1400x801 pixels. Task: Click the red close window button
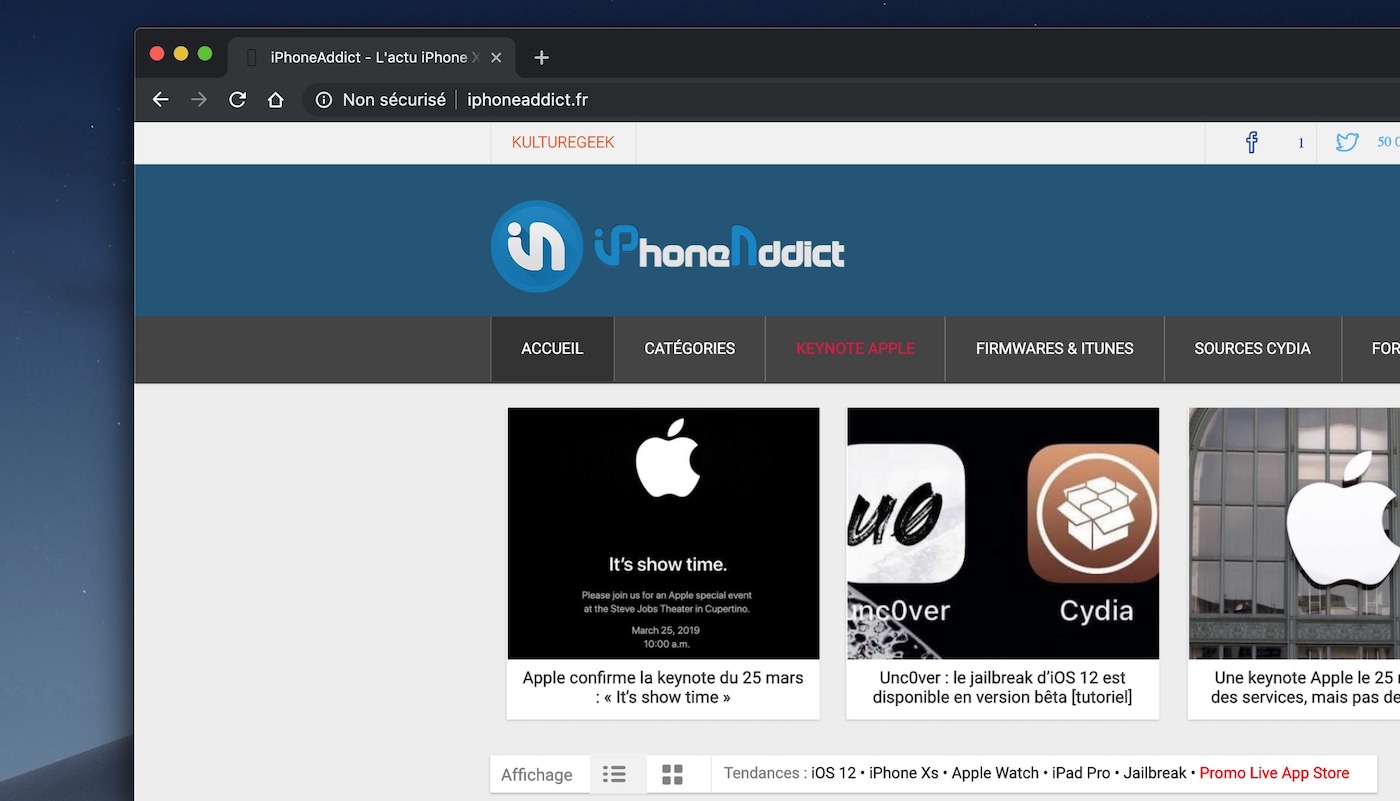(x=157, y=54)
